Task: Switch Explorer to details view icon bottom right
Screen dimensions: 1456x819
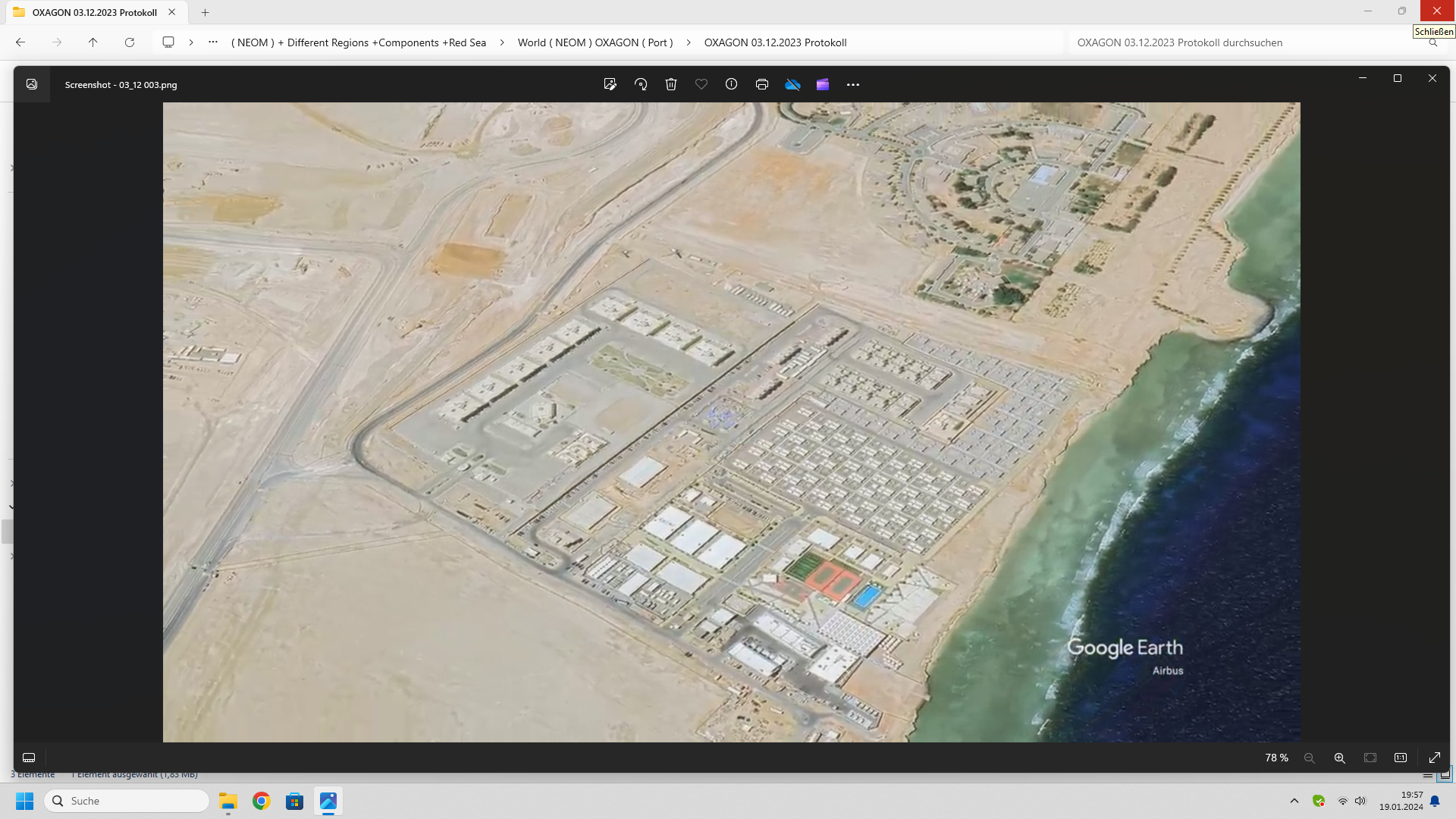Action: (x=1428, y=775)
